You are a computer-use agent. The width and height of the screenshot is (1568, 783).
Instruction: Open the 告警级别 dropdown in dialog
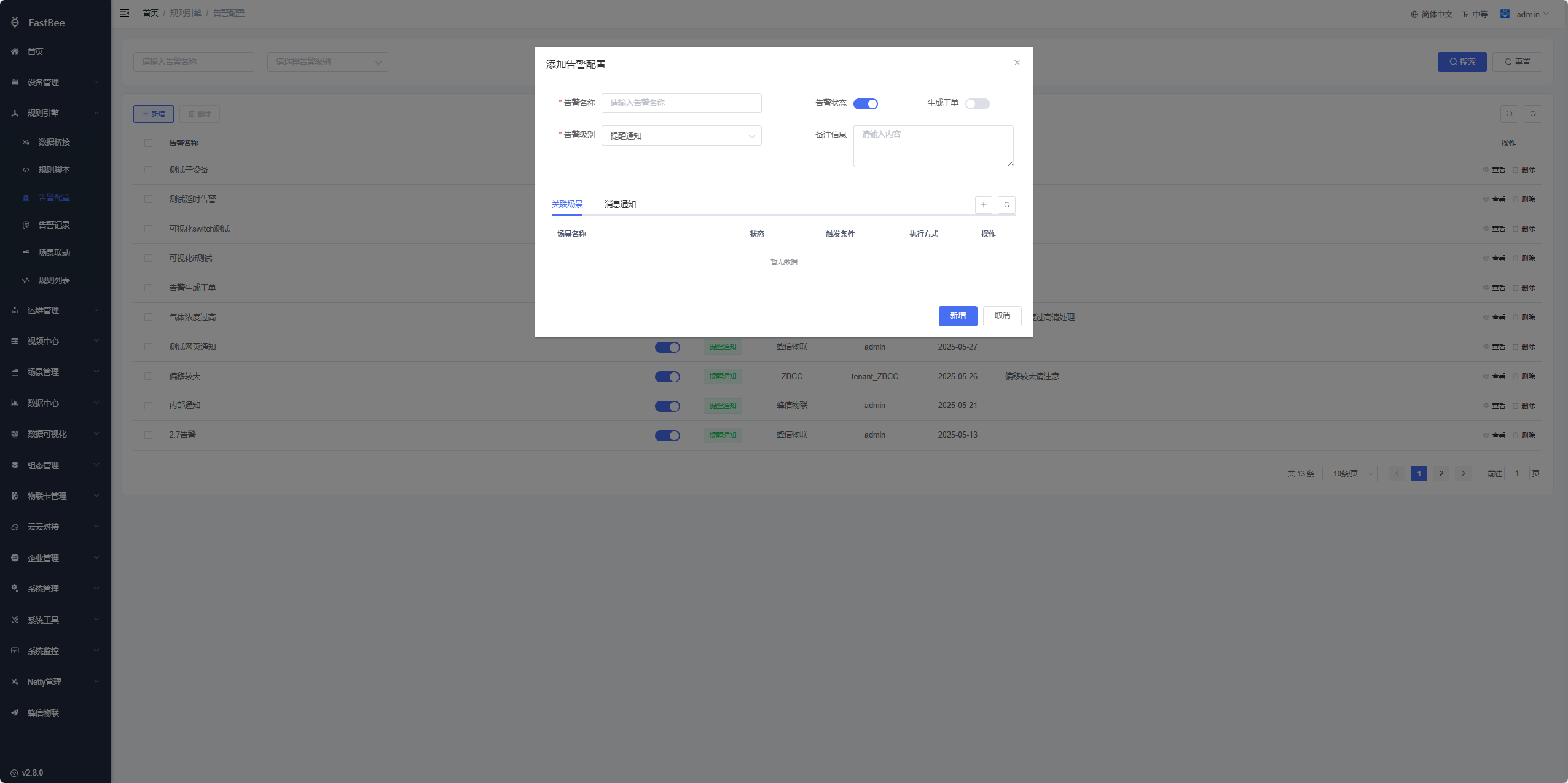681,136
